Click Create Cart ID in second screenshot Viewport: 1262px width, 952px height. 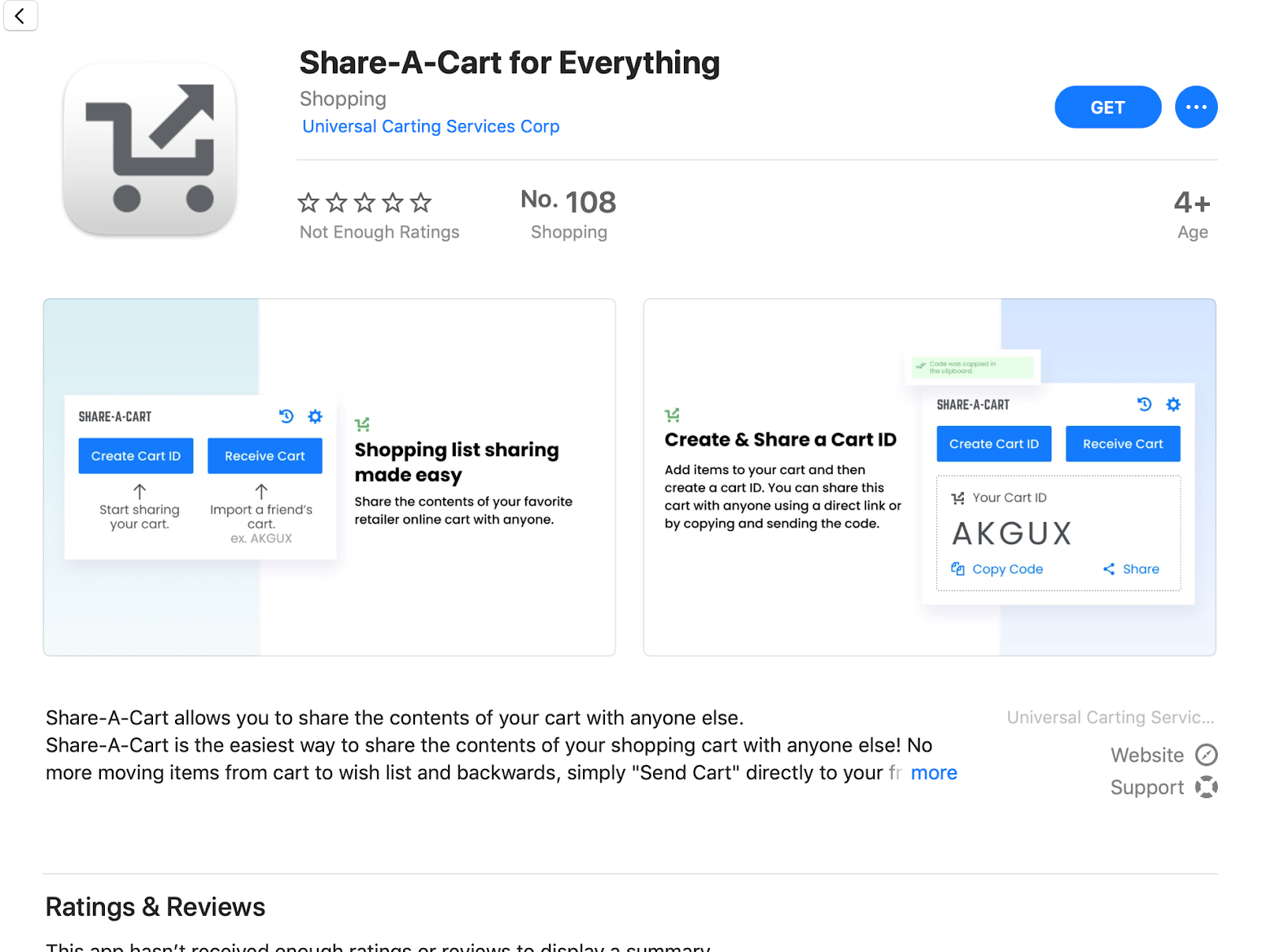coord(994,444)
